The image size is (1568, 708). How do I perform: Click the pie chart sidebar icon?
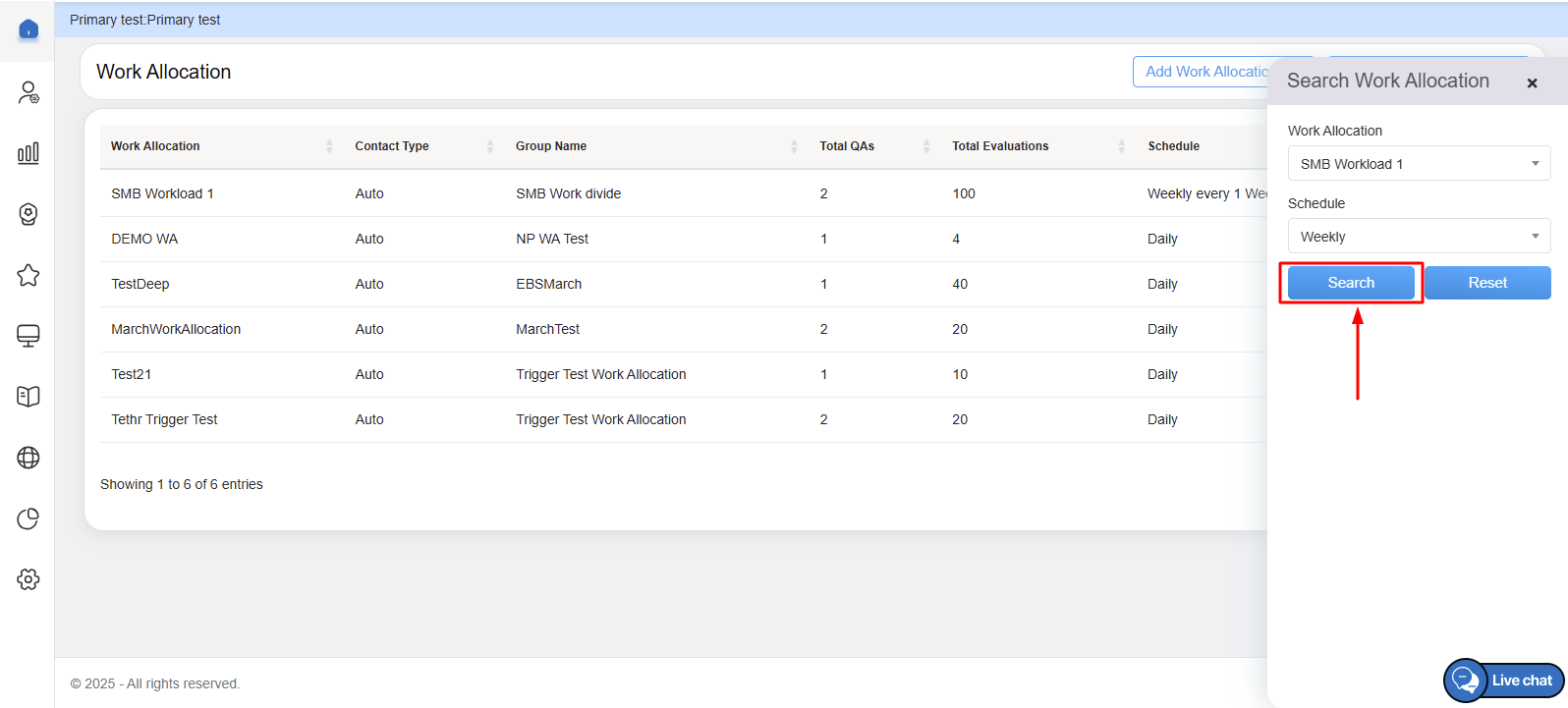tap(28, 518)
